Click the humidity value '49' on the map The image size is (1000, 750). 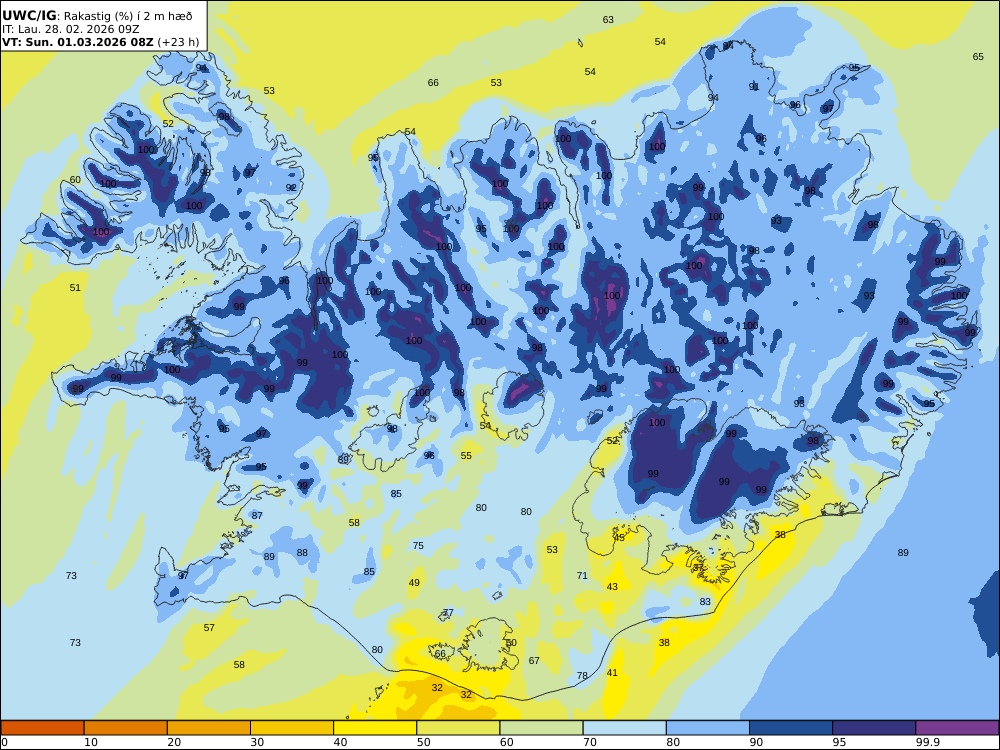coord(415,582)
